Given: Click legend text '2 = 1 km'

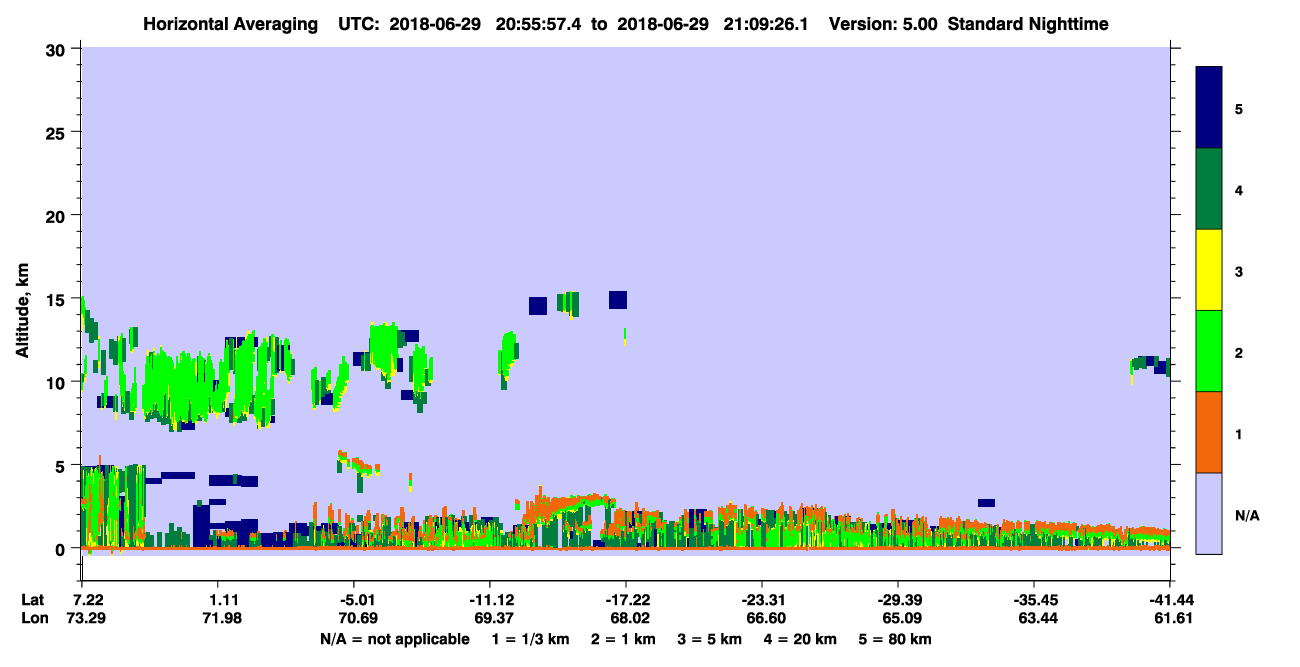Looking at the screenshot, I should pos(623,639).
